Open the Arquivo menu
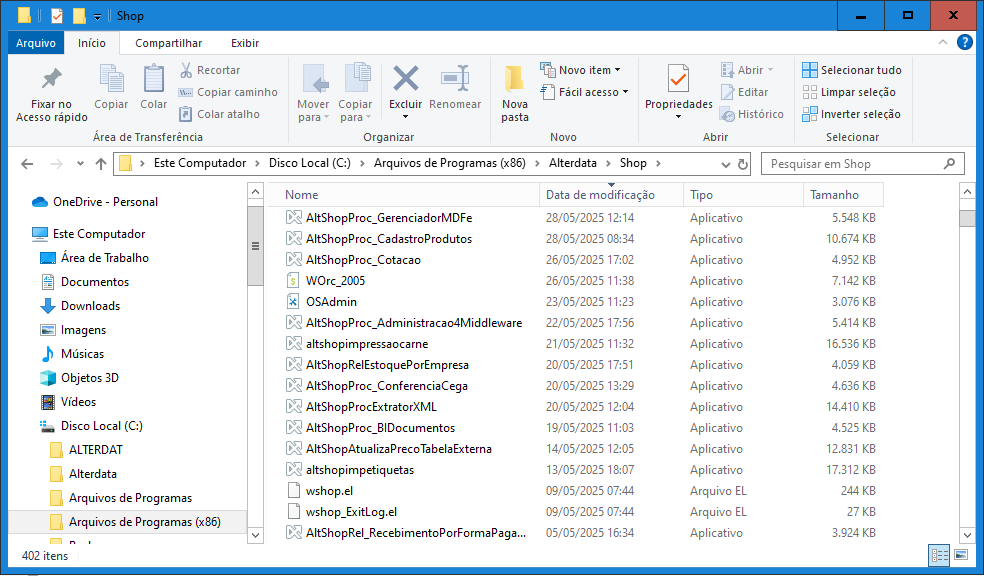The width and height of the screenshot is (984, 576). (x=36, y=43)
